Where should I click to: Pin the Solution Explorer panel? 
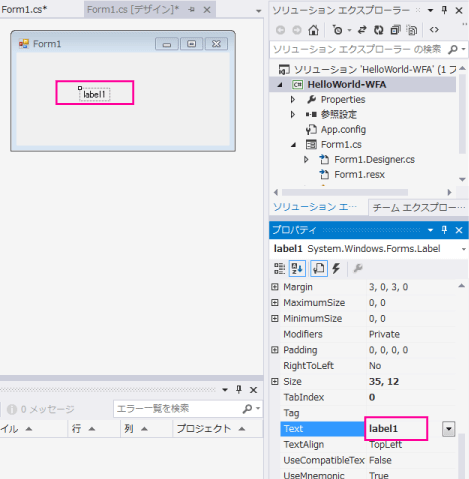pos(444,10)
